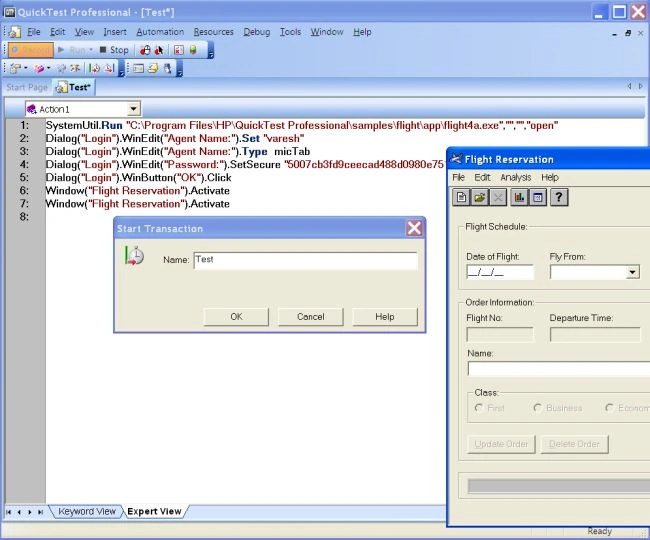The height and width of the screenshot is (540, 650).
Task: Click the calendar-window icon in Flight Reservation toolbar
Action: pyautogui.click(x=538, y=197)
